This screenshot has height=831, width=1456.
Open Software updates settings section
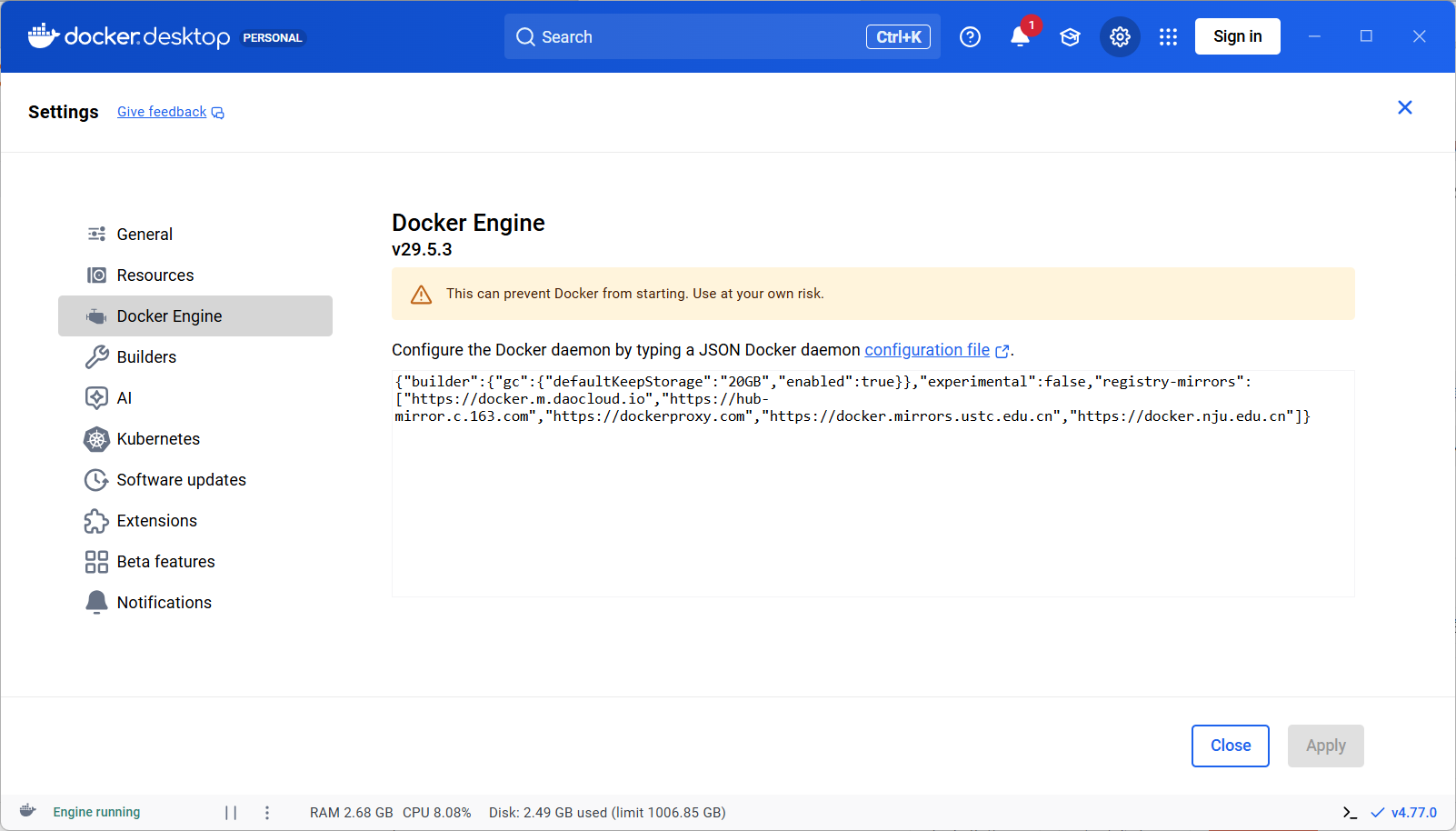point(195,479)
